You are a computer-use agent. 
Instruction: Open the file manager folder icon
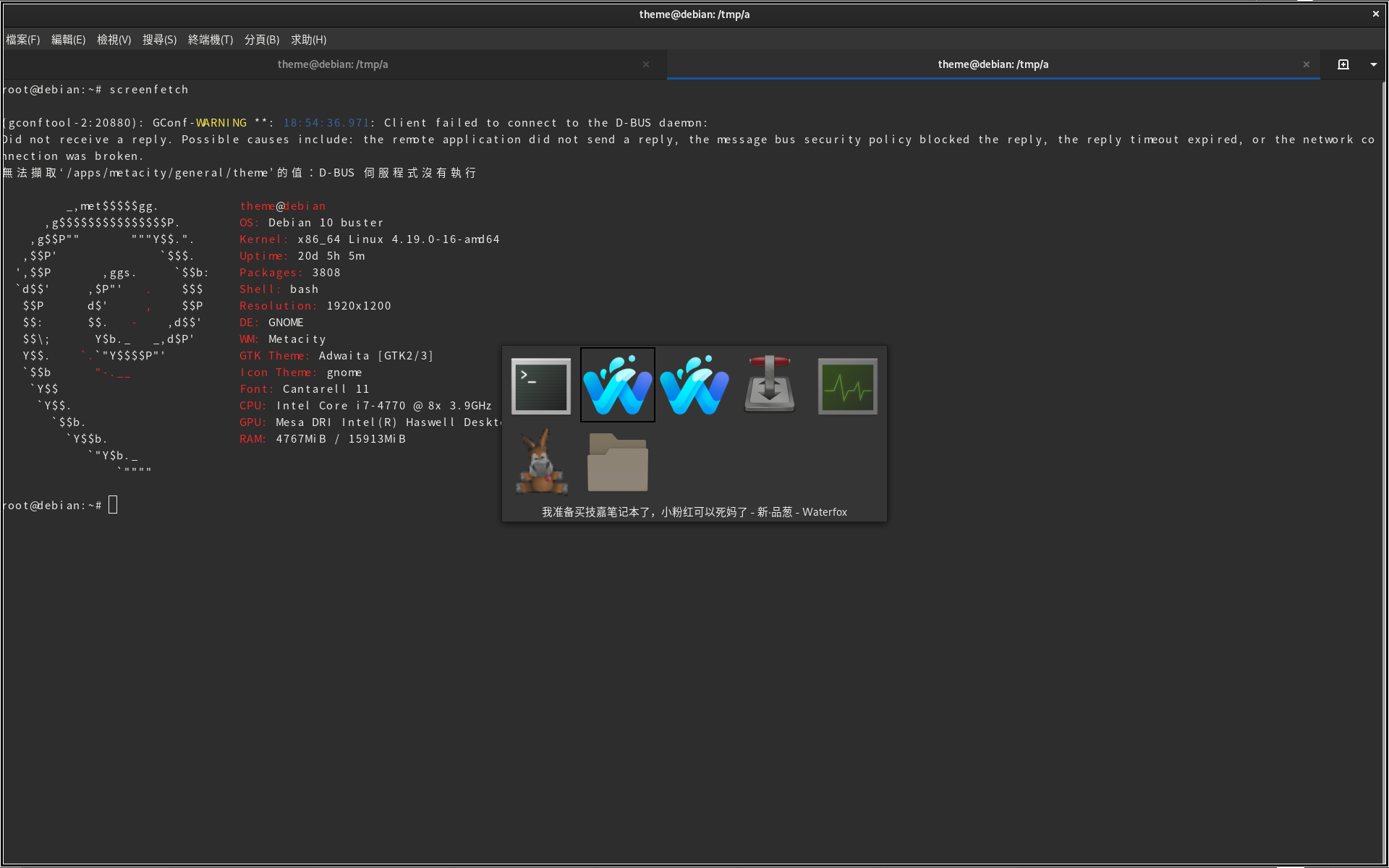point(616,461)
